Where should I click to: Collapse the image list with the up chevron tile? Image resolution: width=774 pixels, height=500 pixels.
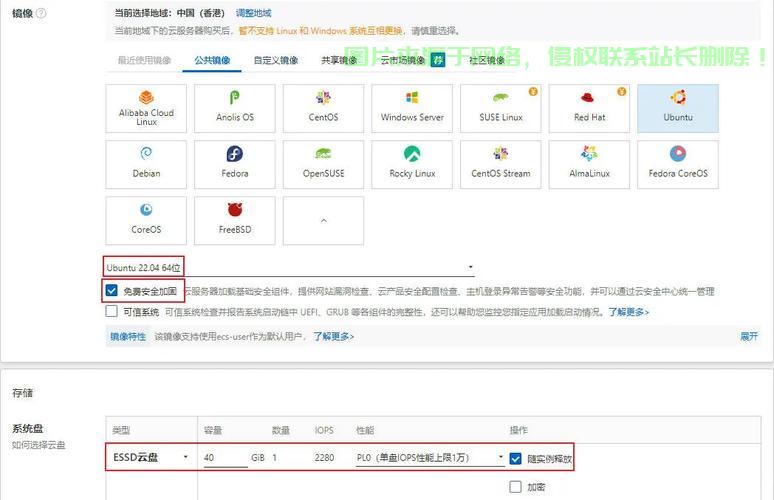click(x=323, y=221)
